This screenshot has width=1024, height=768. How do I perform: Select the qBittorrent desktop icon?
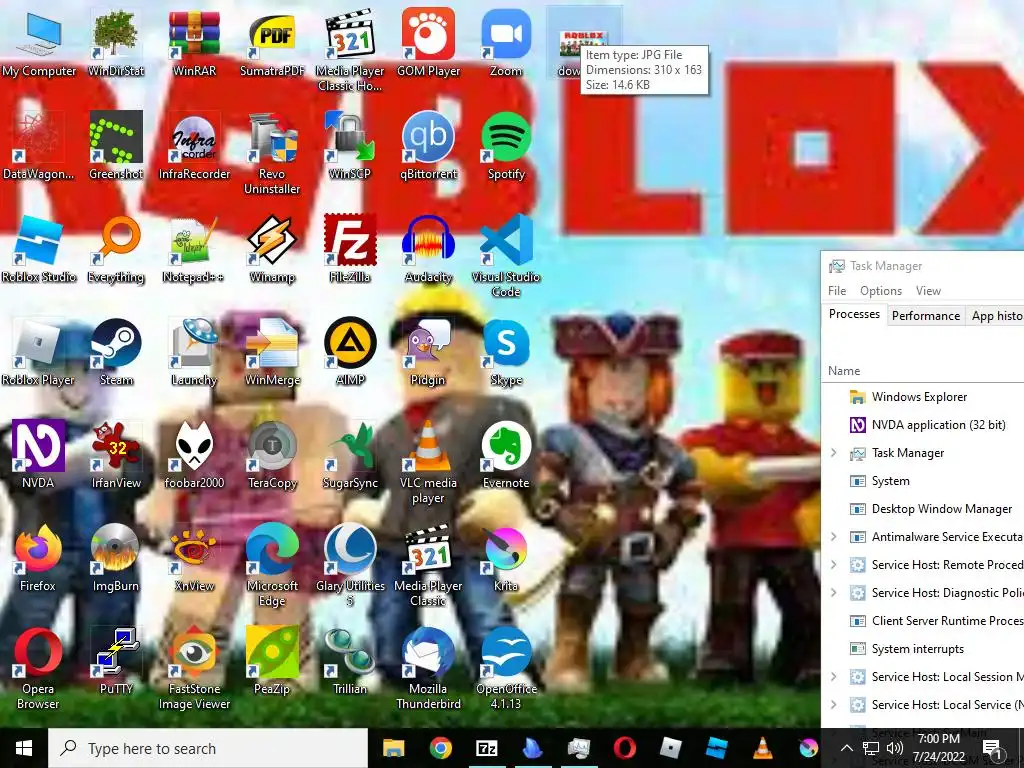point(428,146)
